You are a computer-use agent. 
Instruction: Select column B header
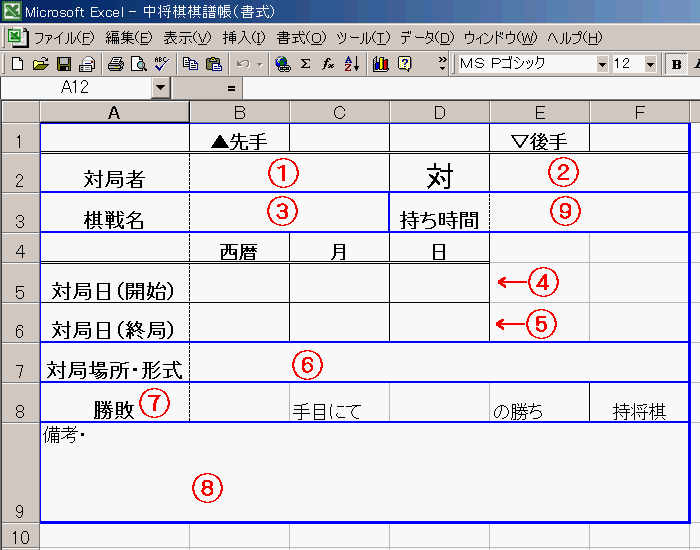(x=239, y=112)
